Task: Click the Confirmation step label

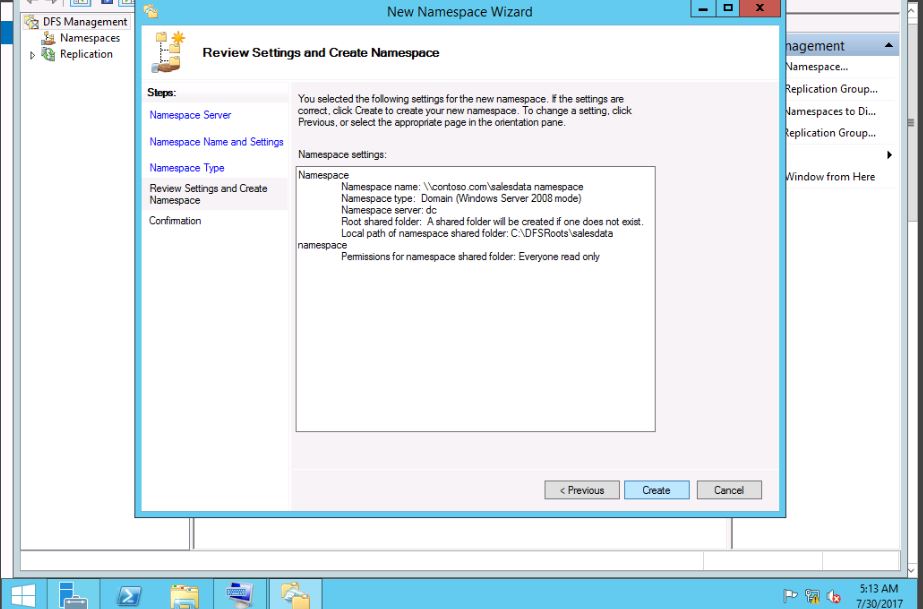Action: (175, 221)
